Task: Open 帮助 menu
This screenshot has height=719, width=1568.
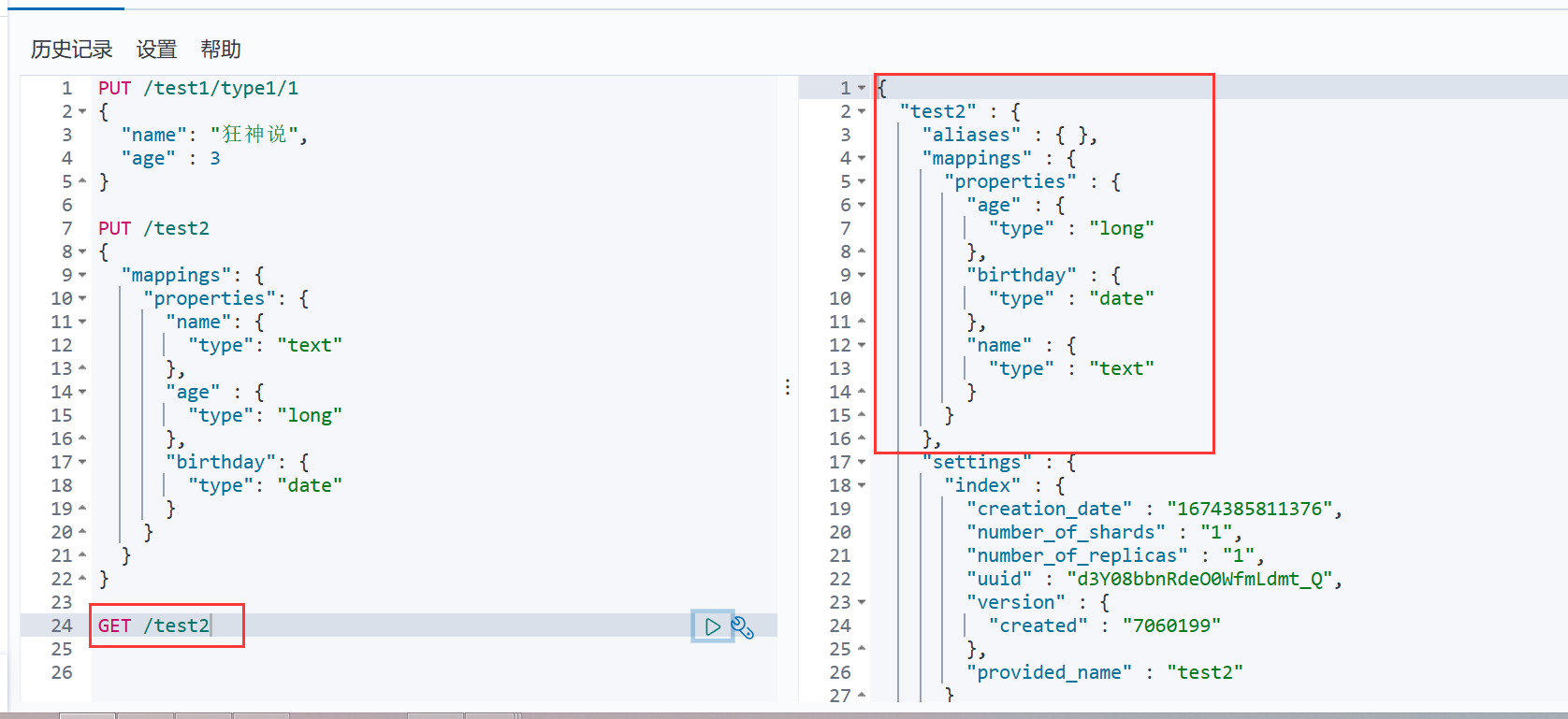Action: (x=221, y=50)
